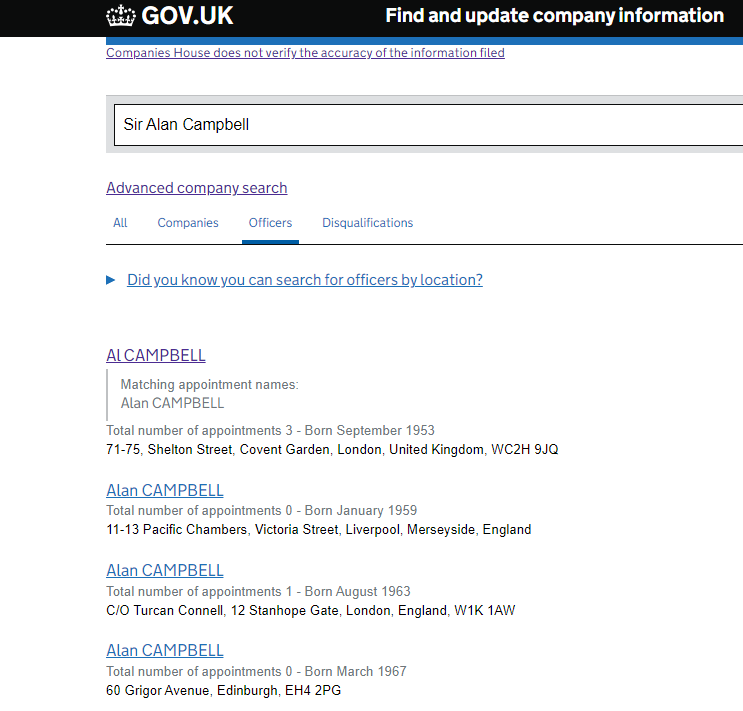Open the Al CAMPBELL officer result
743x711 pixels.
156,356
